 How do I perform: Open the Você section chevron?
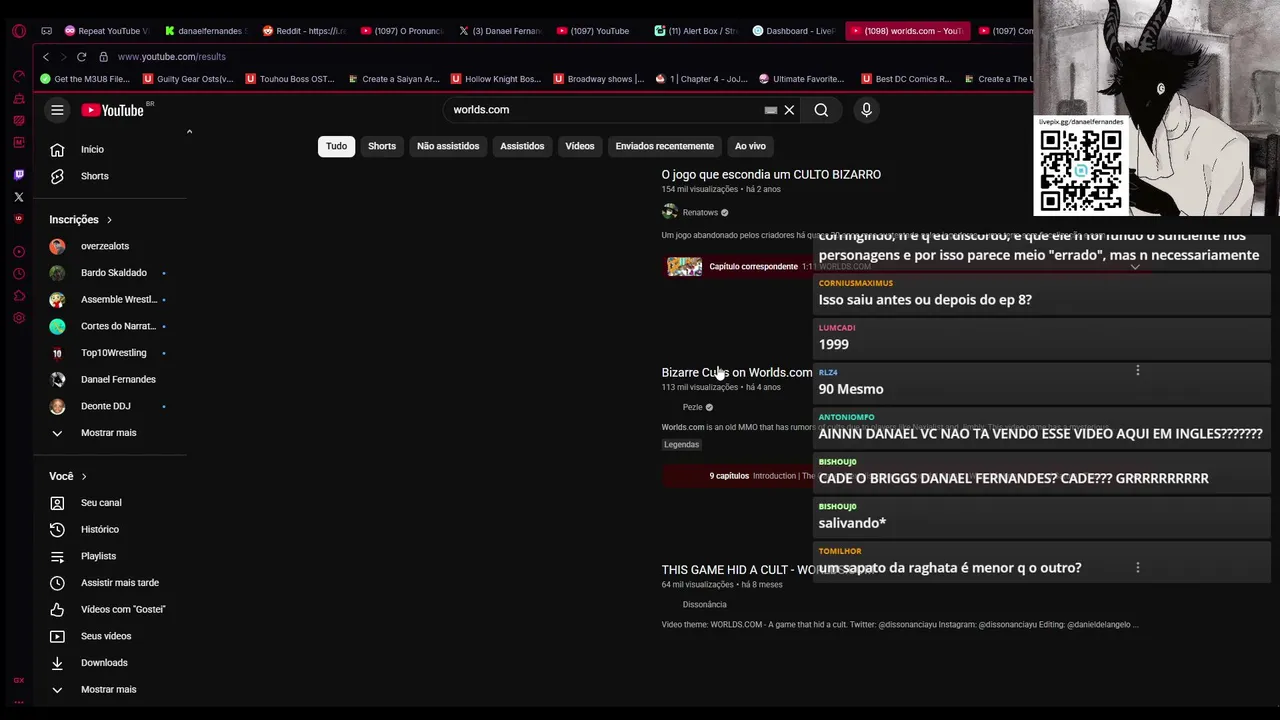(84, 477)
